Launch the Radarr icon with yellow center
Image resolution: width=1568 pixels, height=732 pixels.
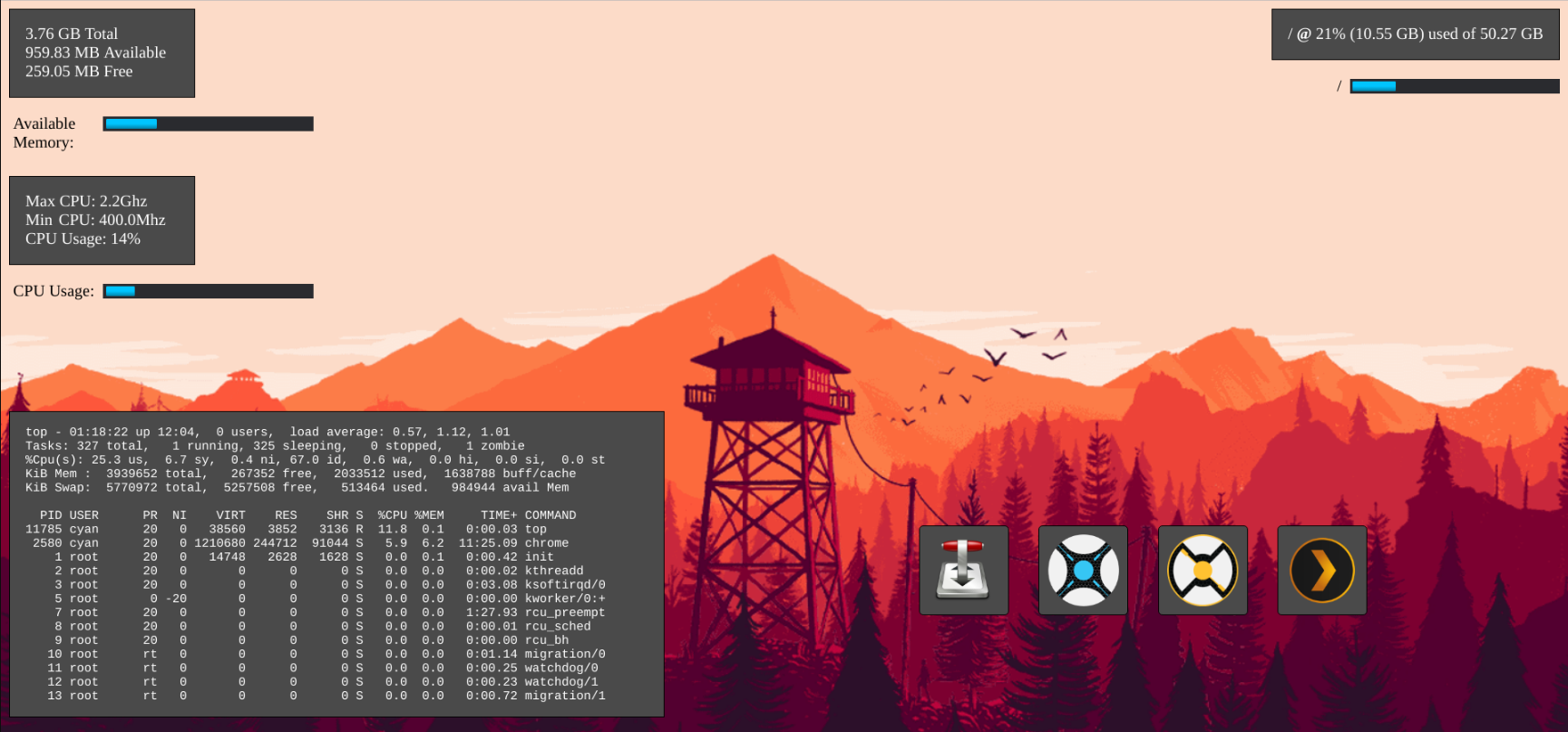coord(1203,571)
